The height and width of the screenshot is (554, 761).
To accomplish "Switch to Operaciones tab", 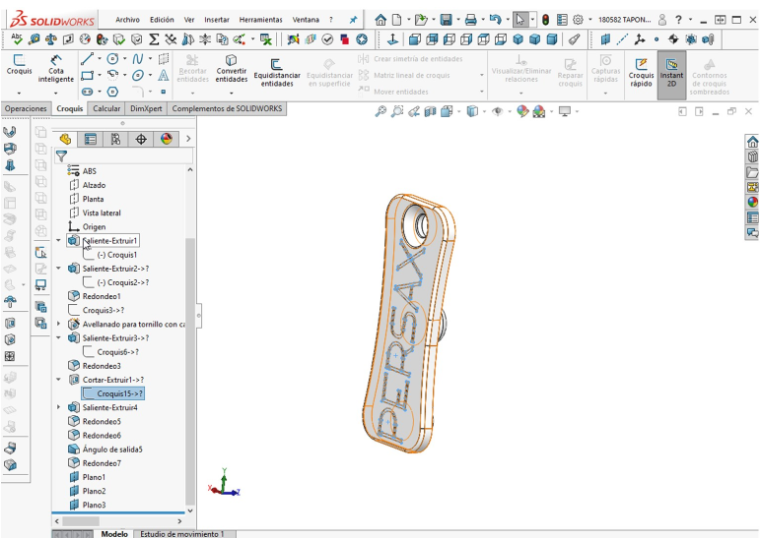I will pyautogui.click(x=26, y=108).
